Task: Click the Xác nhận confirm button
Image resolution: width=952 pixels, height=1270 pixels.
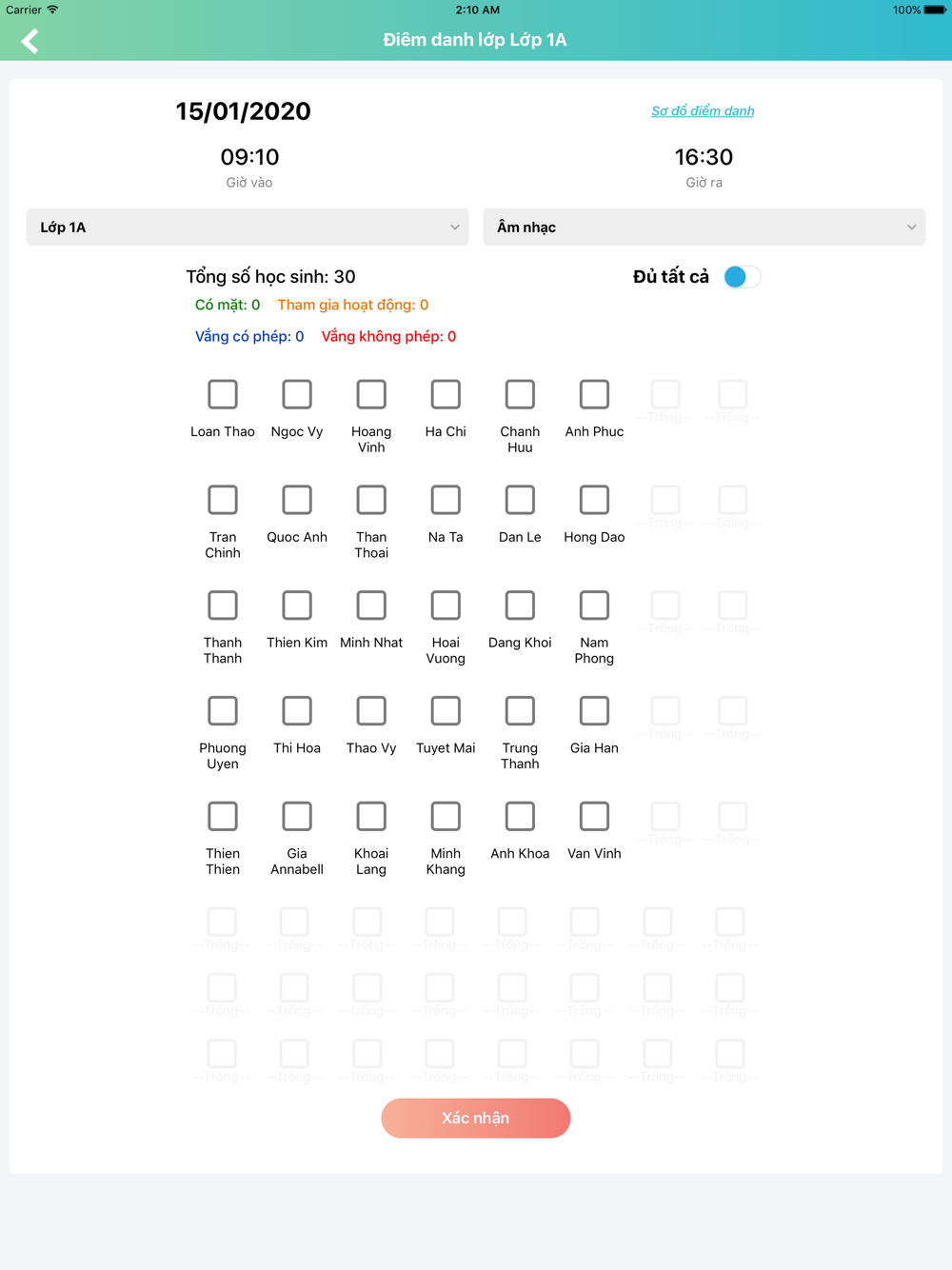Action: (x=476, y=1119)
